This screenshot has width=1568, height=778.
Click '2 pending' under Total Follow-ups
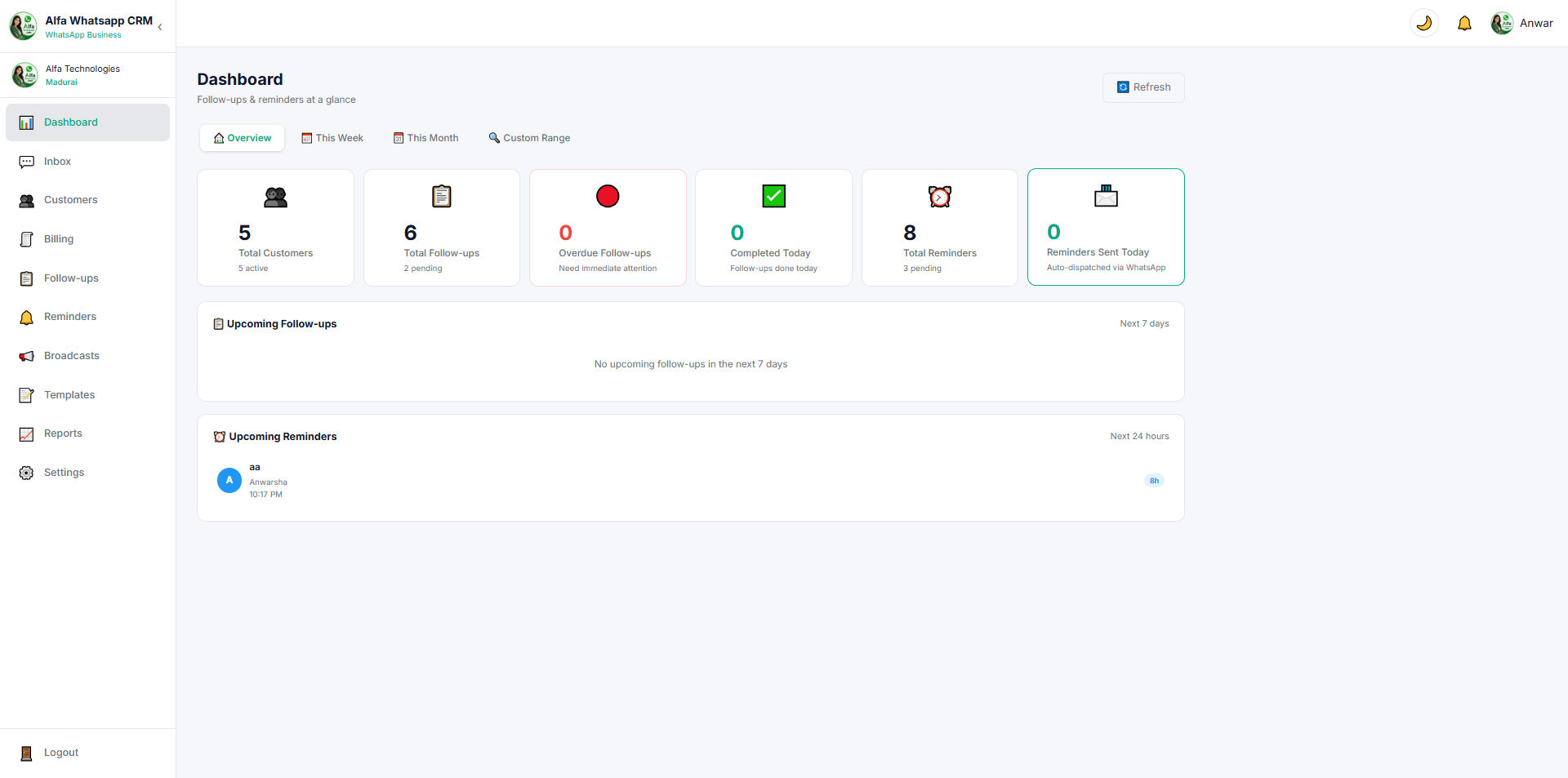point(423,269)
